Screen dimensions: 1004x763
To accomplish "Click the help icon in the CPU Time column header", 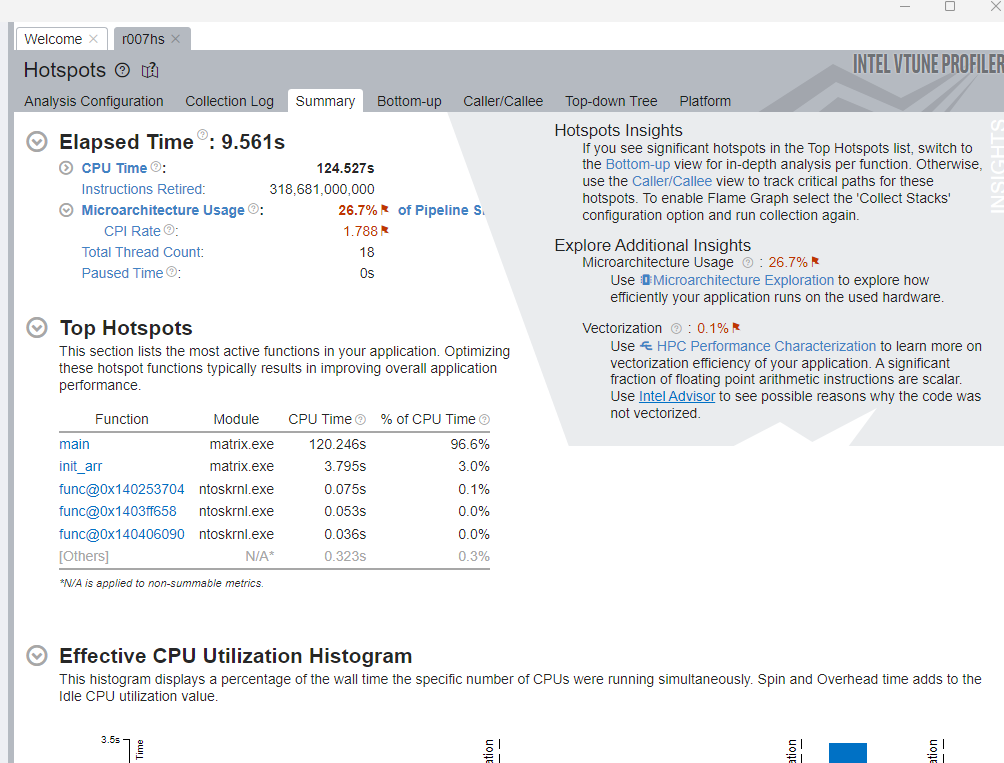I will pyautogui.click(x=360, y=420).
